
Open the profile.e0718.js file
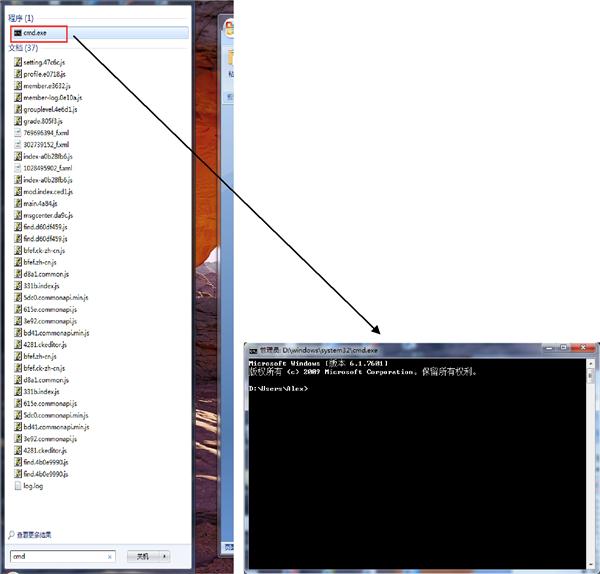click(x=40, y=74)
